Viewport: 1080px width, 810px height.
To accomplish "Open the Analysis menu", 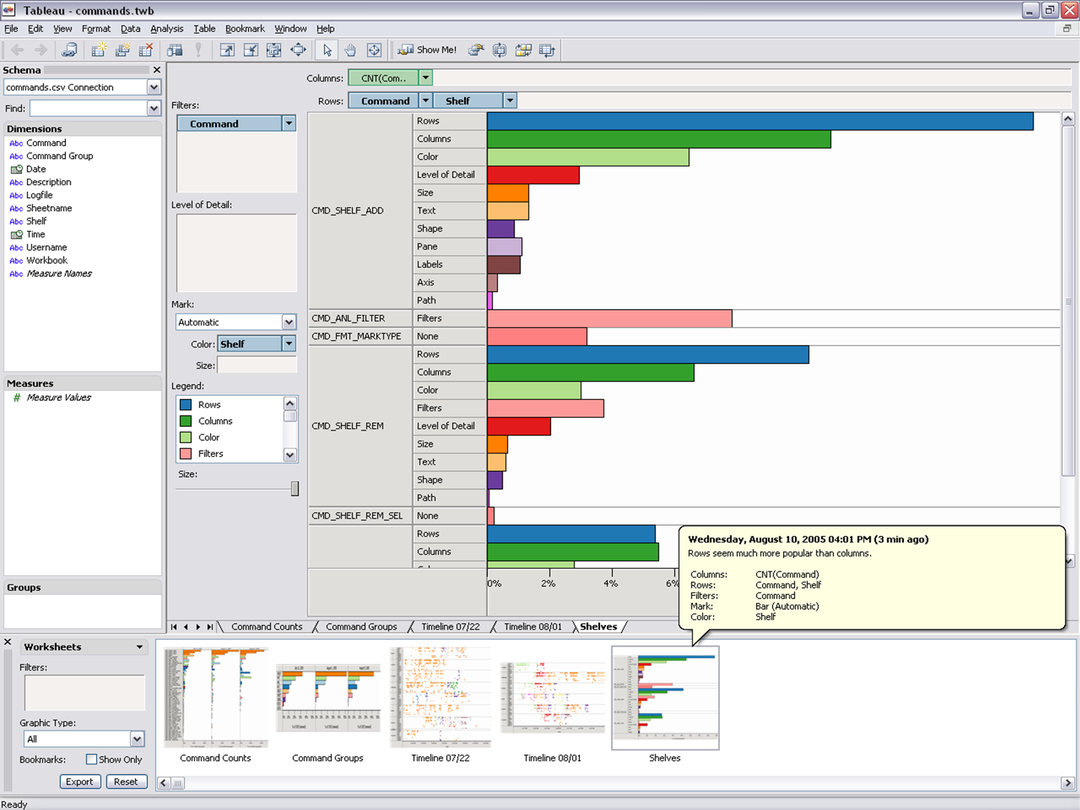I will (167, 29).
